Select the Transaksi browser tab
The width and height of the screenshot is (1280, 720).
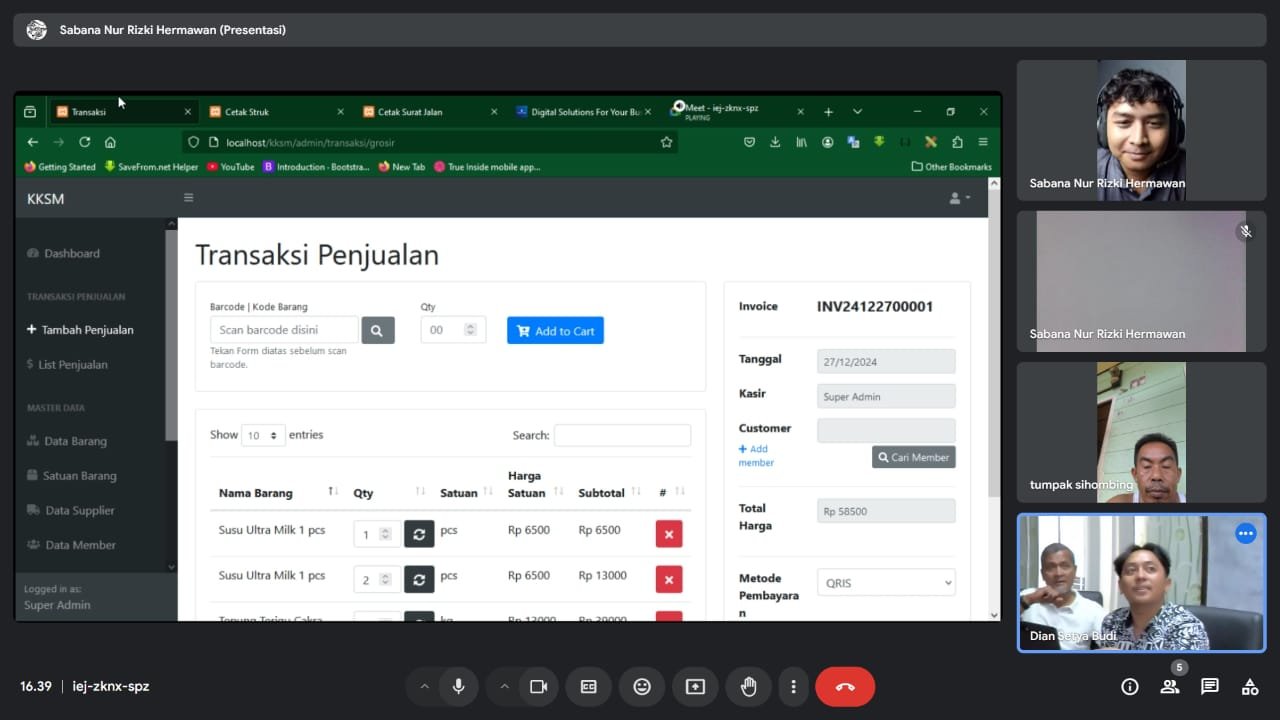[122, 112]
